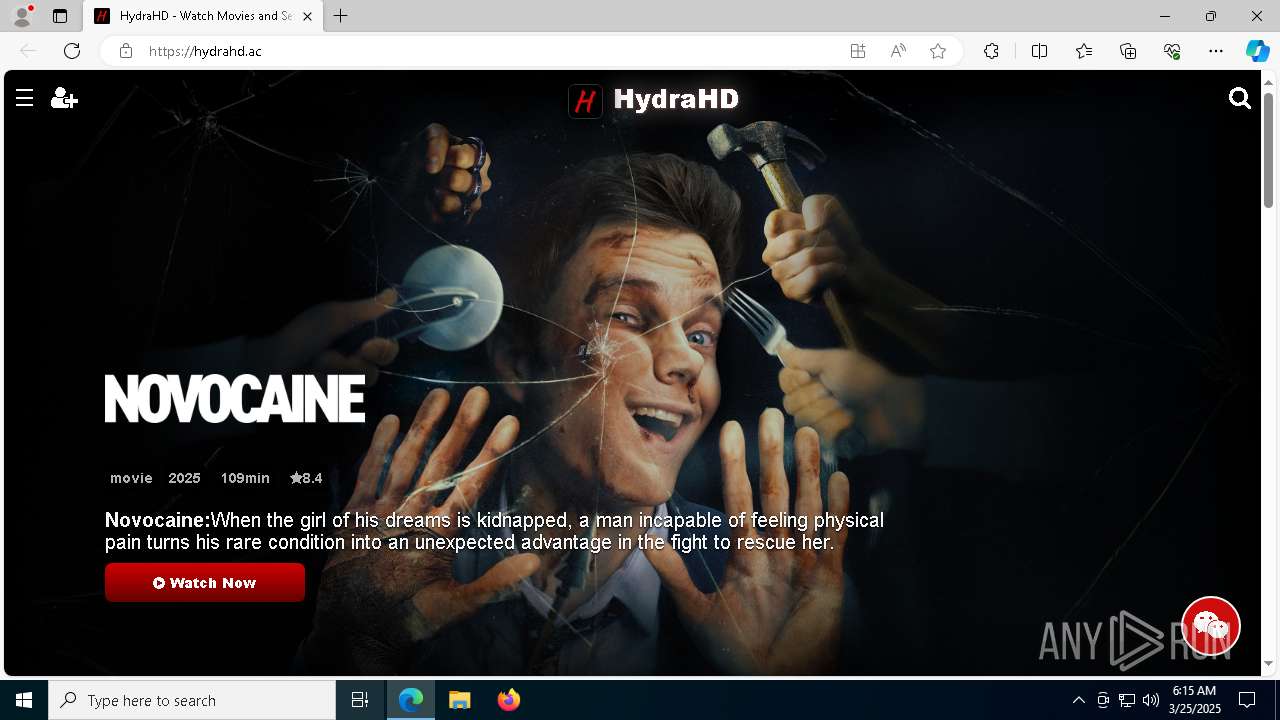Open the tab actions menu icon
This screenshot has width=1280, height=720.
(60, 16)
